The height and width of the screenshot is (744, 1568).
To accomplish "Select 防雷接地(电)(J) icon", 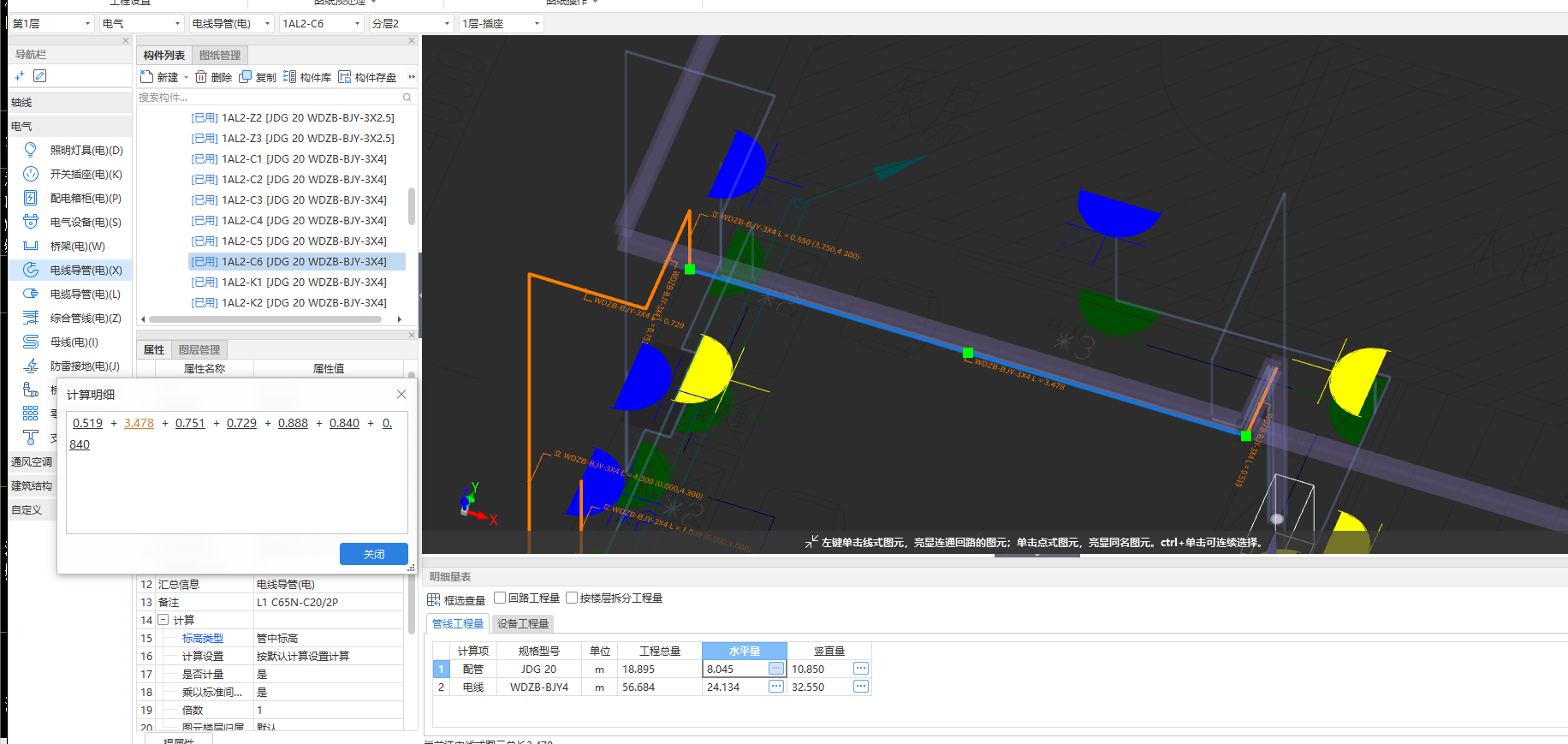I will (31, 366).
